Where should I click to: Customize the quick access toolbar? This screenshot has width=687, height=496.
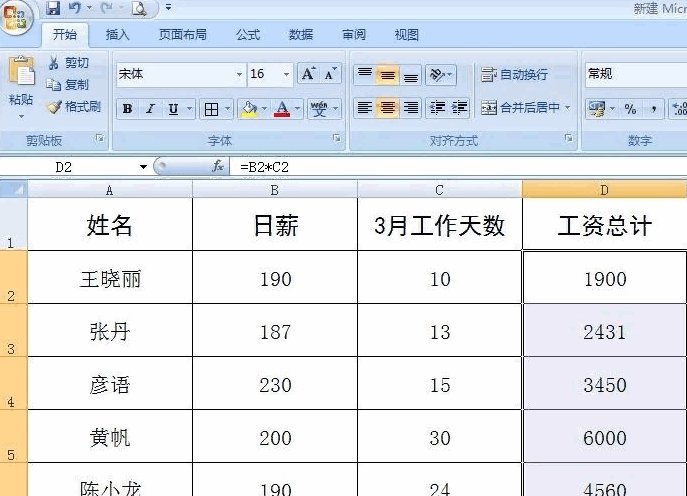168,7
